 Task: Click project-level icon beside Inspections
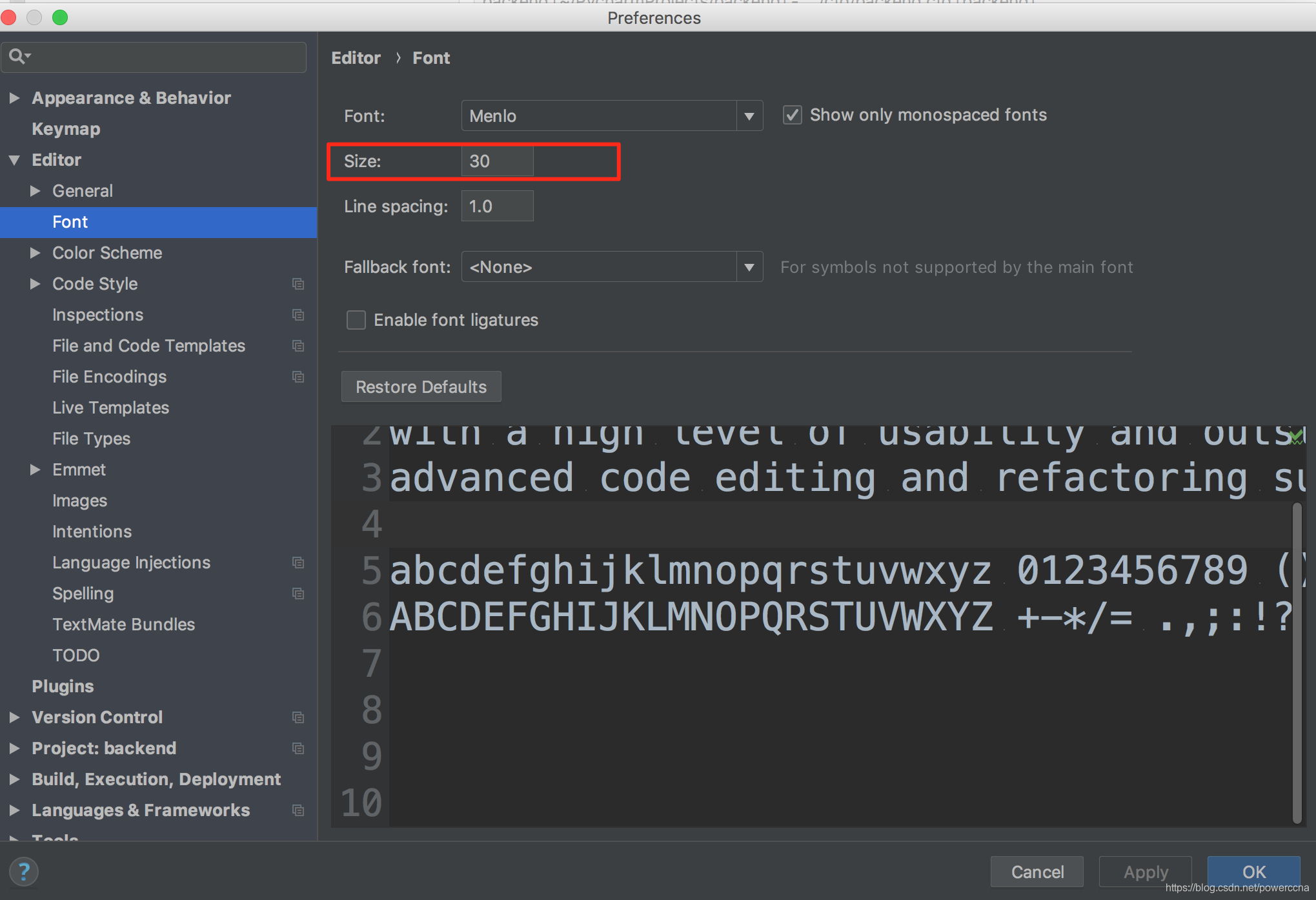[298, 315]
